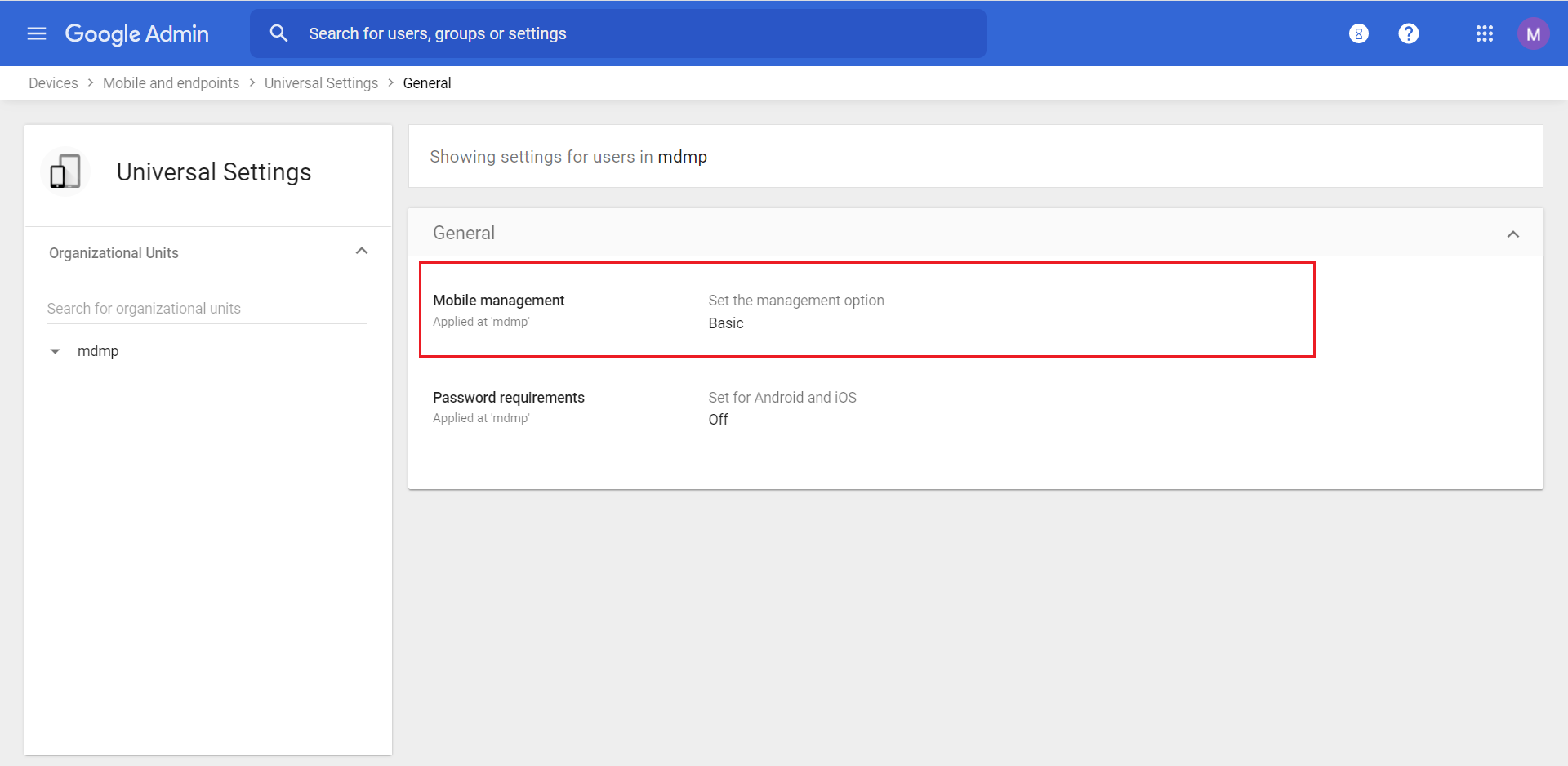
Task: Collapse the Organizational Units section
Action: click(x=362, y=252)
